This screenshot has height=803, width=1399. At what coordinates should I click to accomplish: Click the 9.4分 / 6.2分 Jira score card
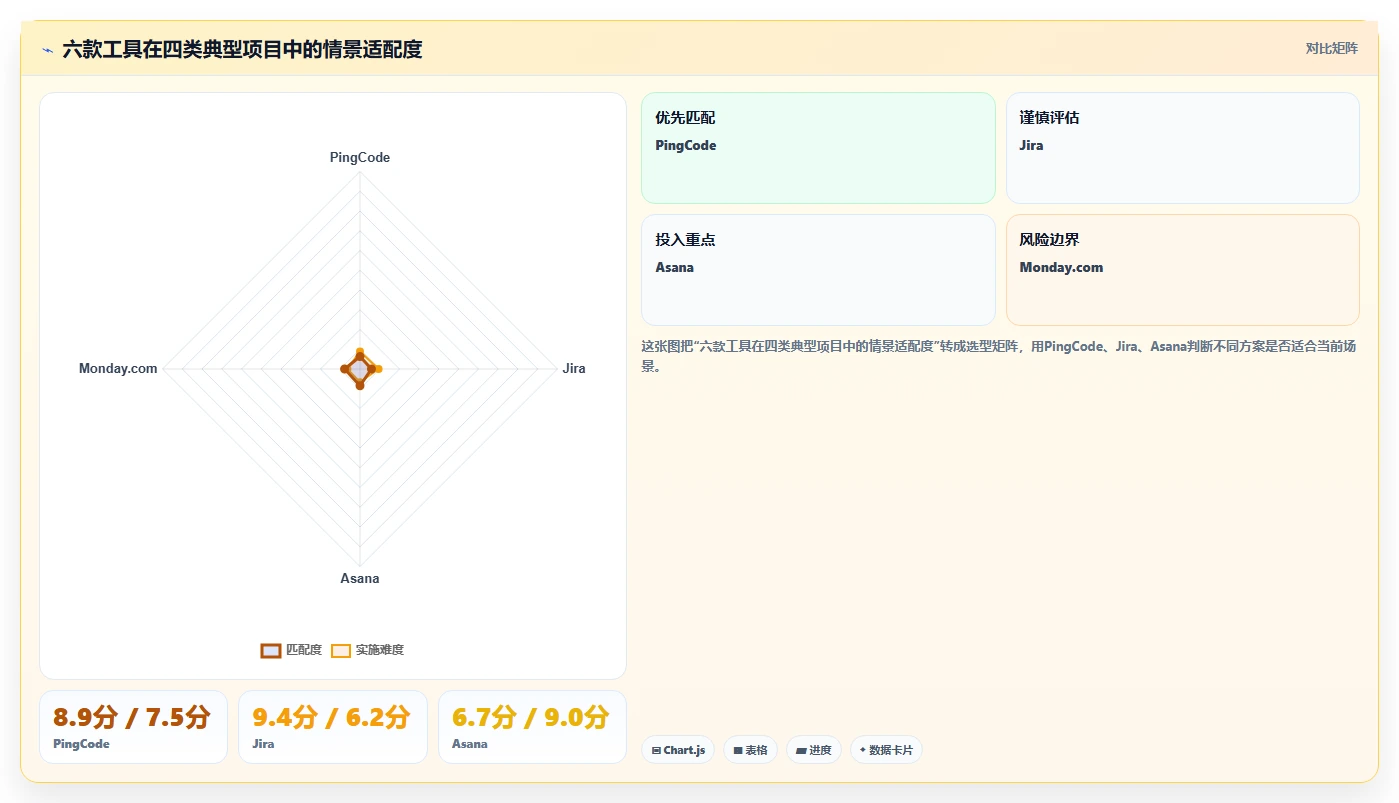(333, 727)
